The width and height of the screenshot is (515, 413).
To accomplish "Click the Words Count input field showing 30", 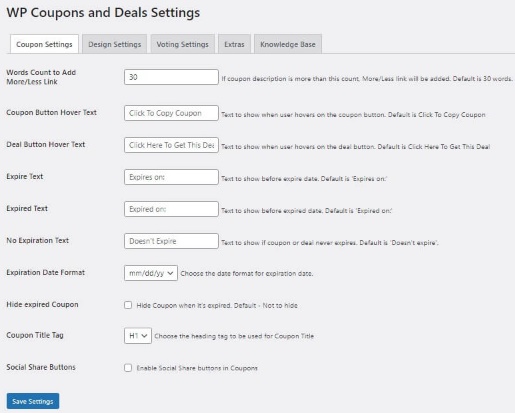I will [x=171, y=77].
